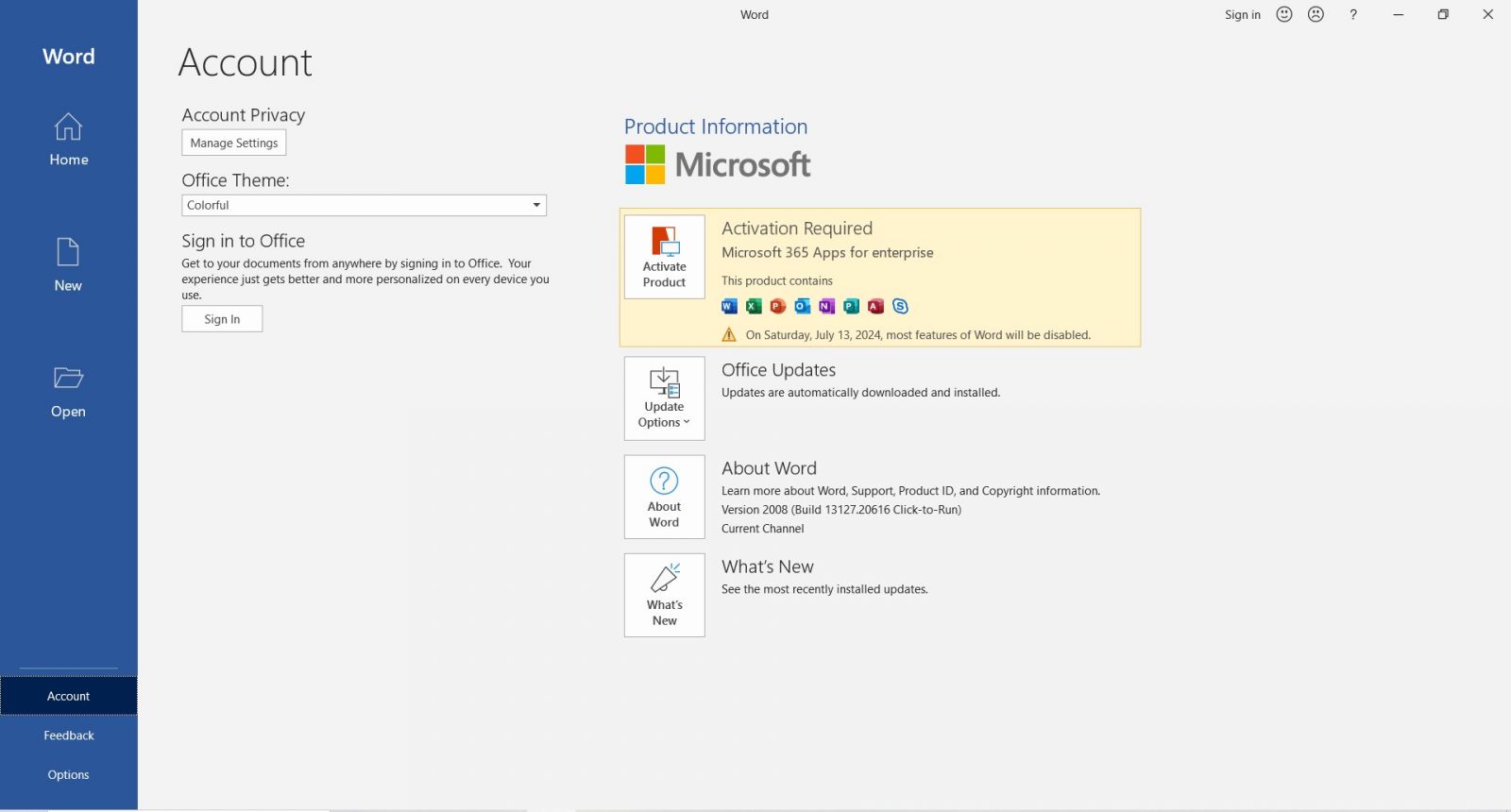Image resolution: width=1511 pixels, height=812 pixels.
Task: Click the Open folder icon
Action: point(68,378)
